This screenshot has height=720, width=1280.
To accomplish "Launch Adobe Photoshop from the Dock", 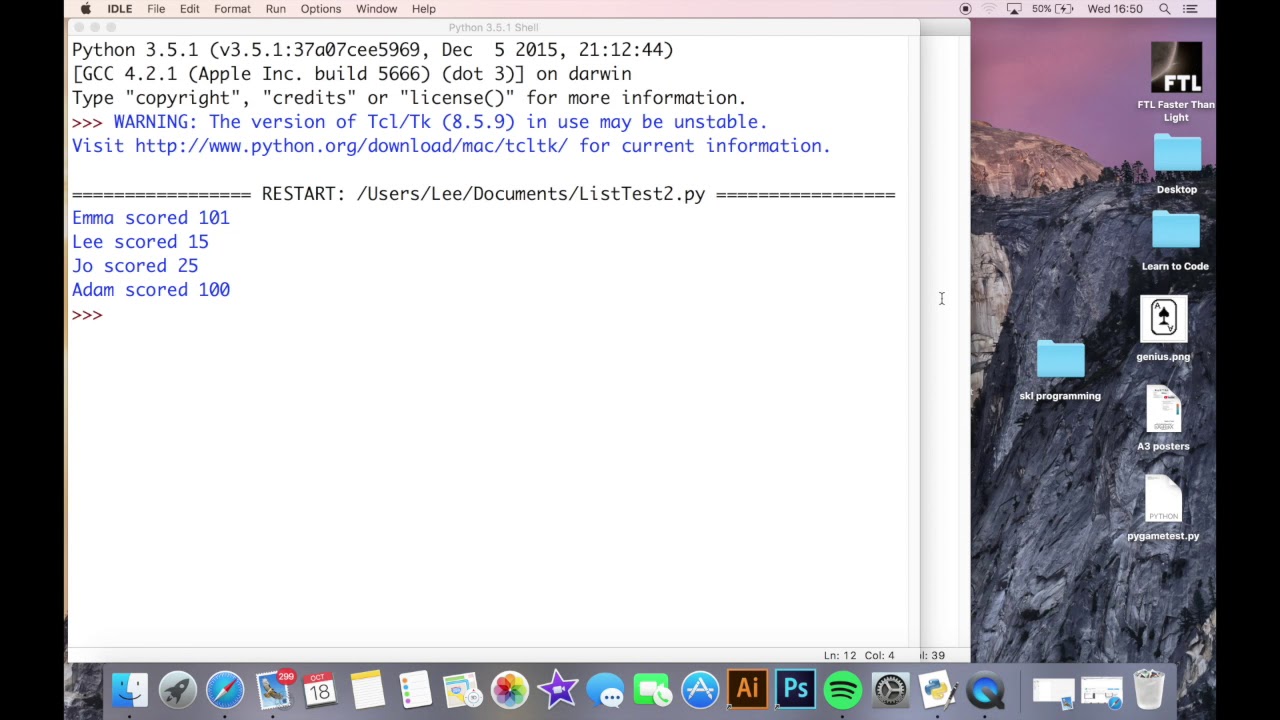I will click(x=795, y=690).
